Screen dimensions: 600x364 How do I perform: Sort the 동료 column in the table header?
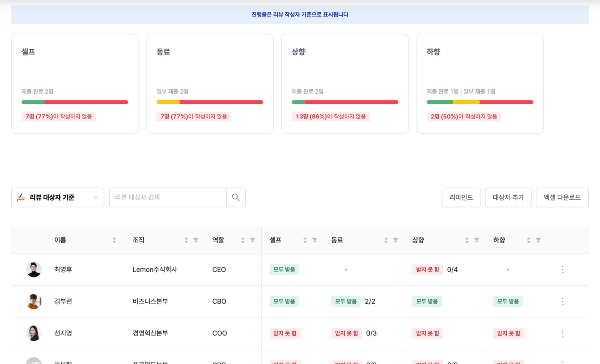pyautogui.click(x=386, y=240)
